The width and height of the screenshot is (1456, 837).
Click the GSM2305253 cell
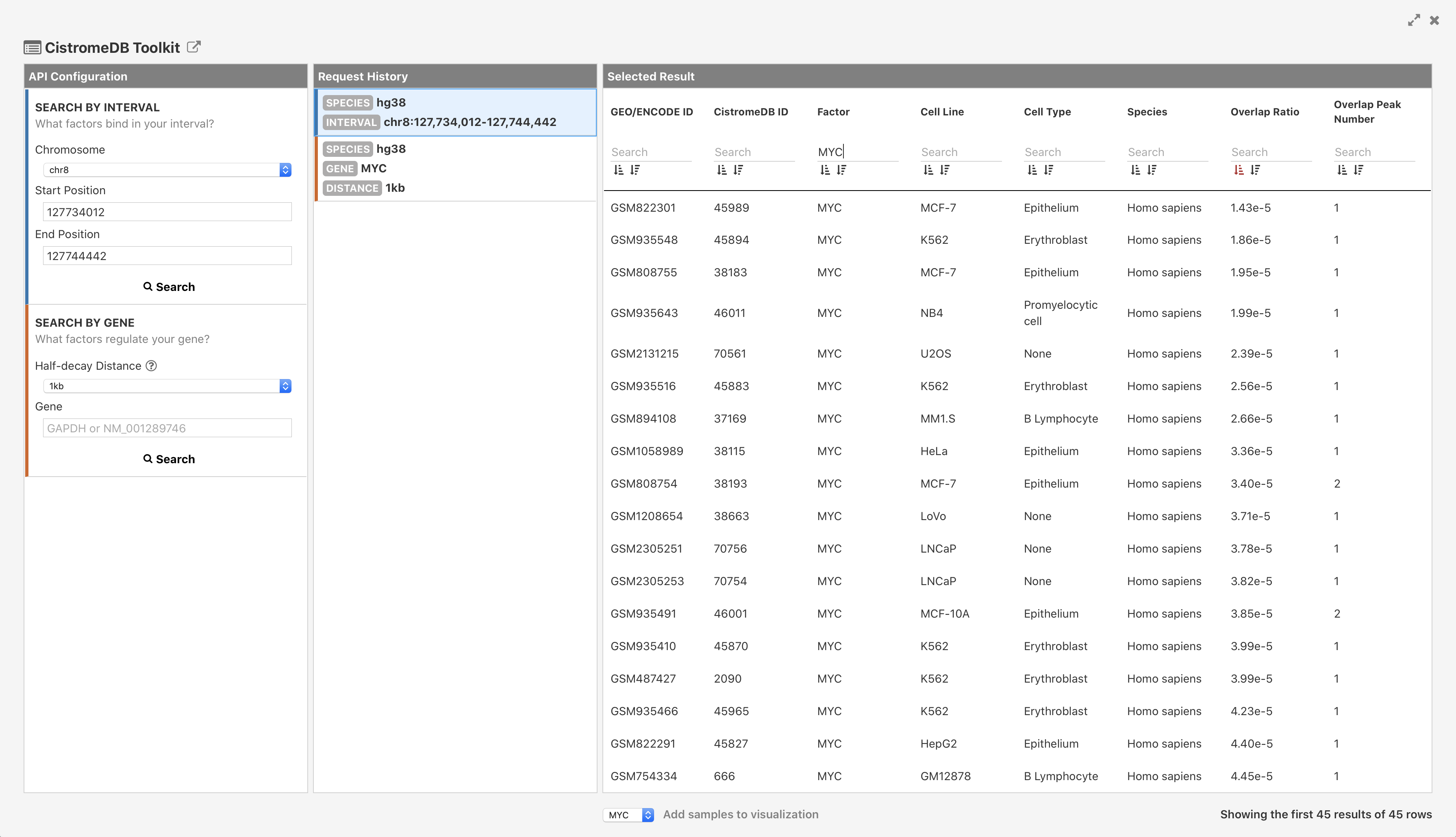(x=648, y=581)
